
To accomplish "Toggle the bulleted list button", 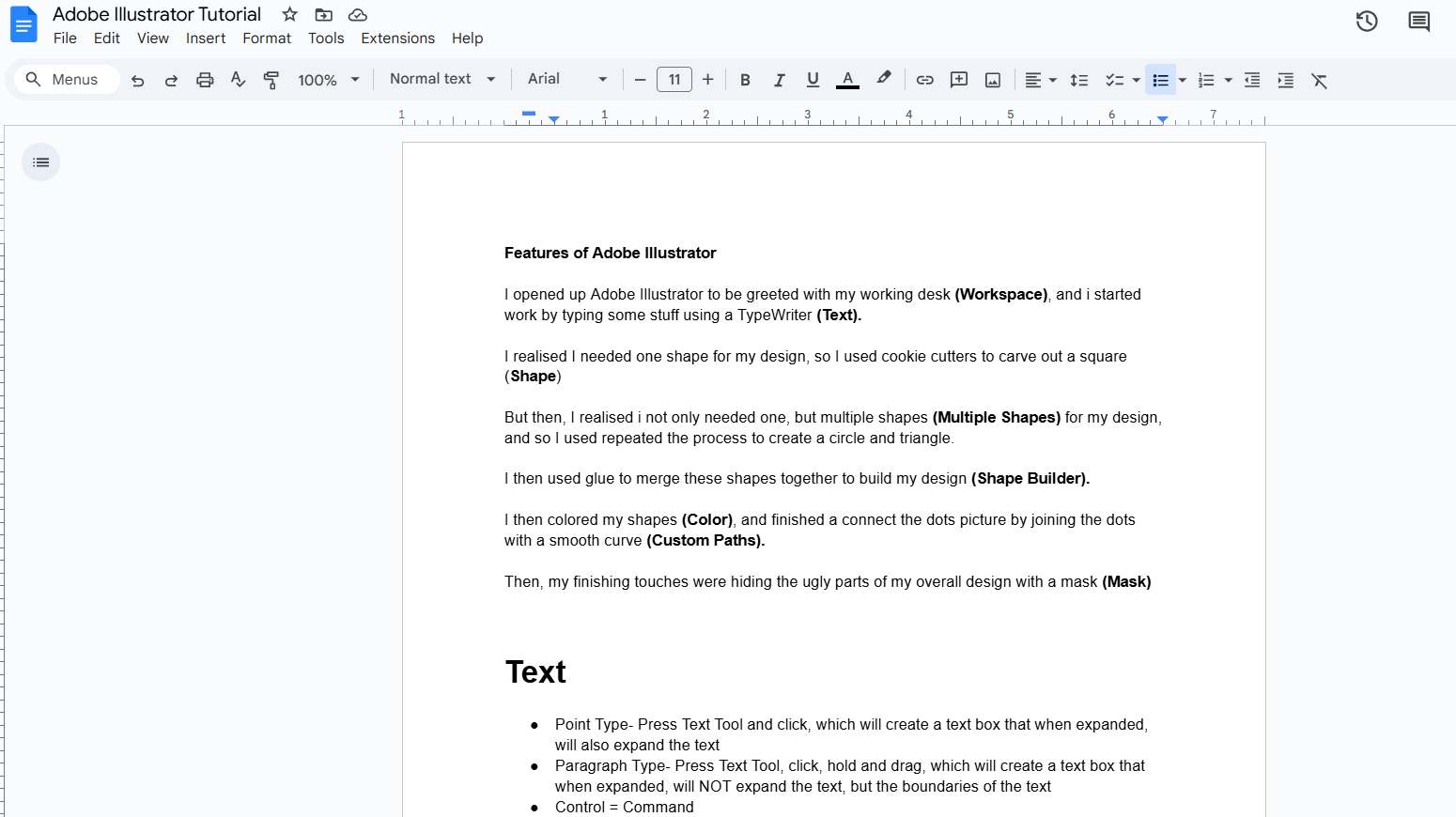I will click(1161, 81).
